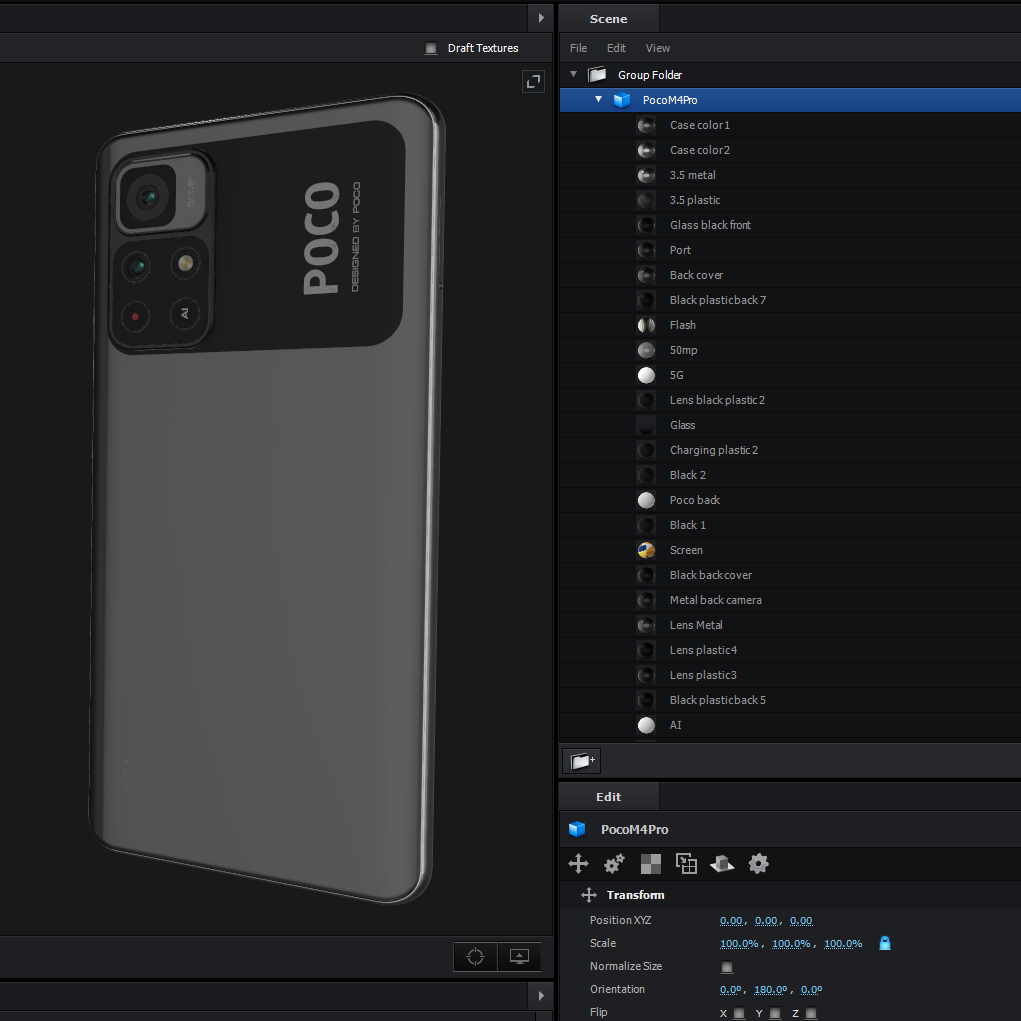Select the Black 1 material row
This screenshot has height=1021, width=1021.
790,525
